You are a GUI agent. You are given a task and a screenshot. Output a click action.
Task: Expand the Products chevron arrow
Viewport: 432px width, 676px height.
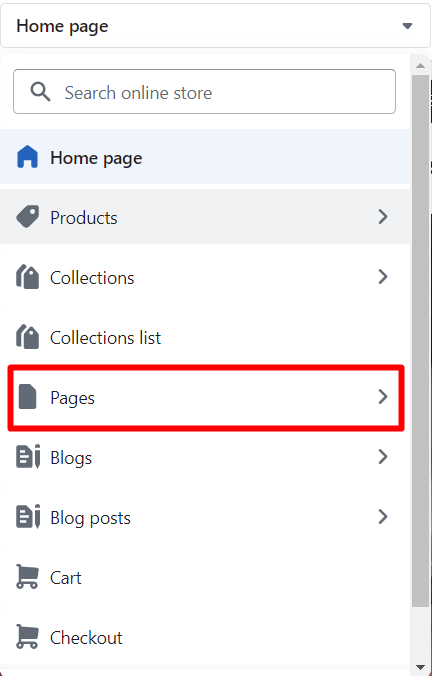(x=382, y=216)
